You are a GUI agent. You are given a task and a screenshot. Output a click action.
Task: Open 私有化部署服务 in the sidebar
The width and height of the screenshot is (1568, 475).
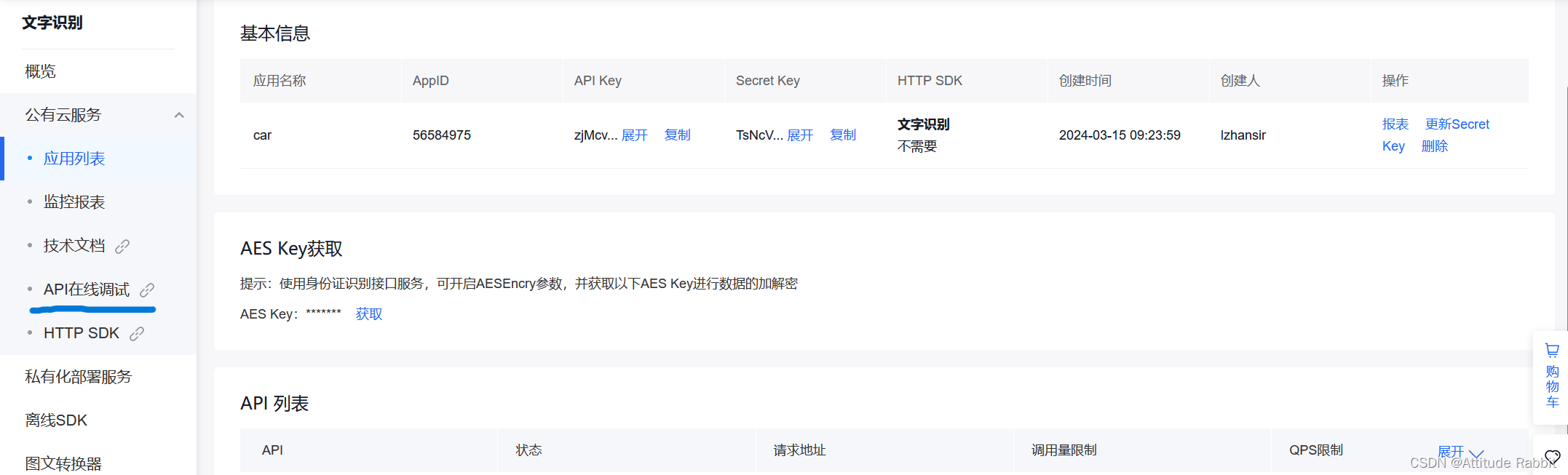click(78, 377)
